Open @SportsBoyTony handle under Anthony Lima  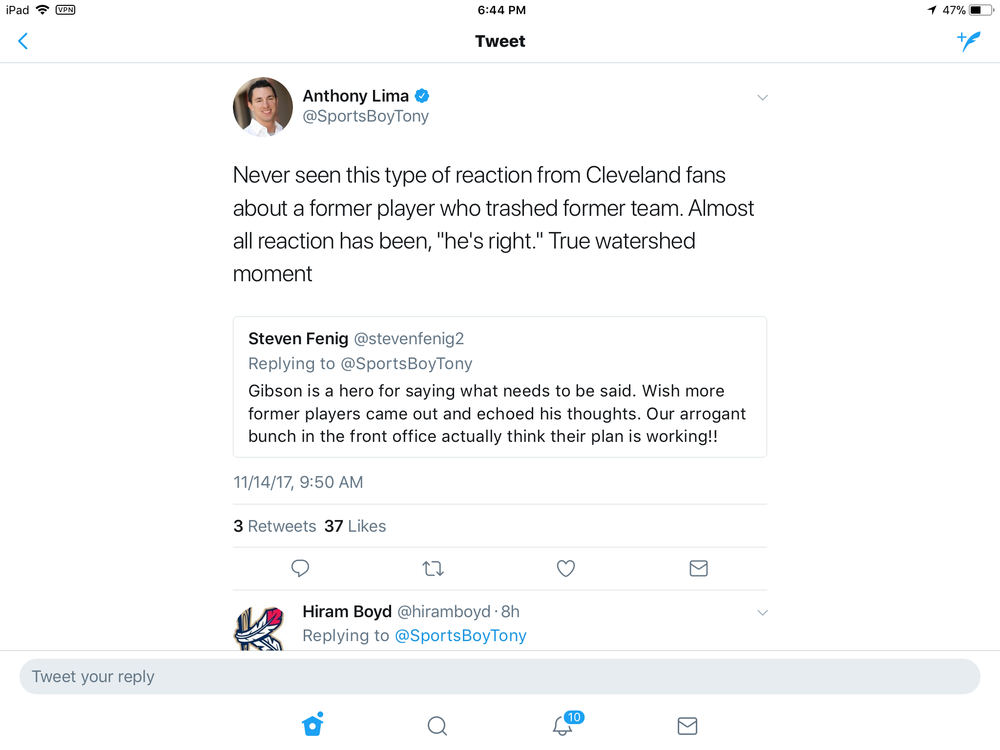[365, 116]
